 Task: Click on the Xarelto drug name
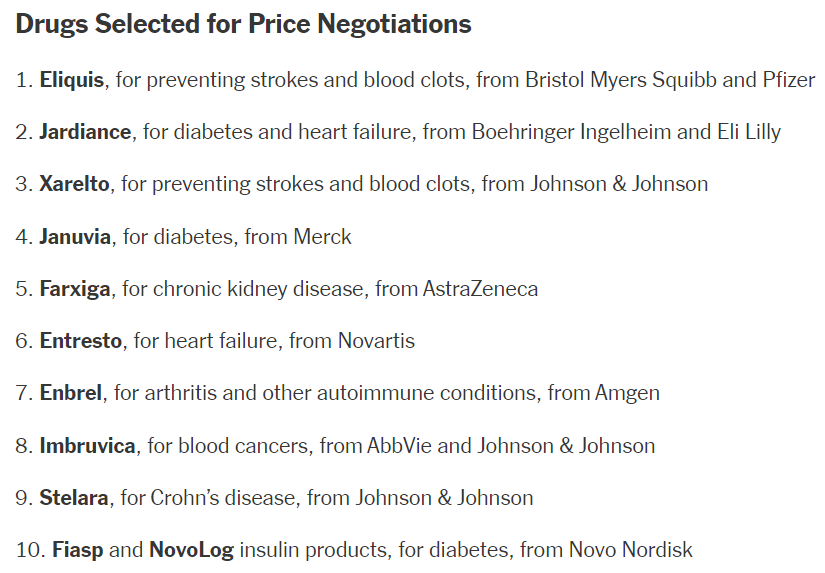pyautogui.click(x=74, y=184)
